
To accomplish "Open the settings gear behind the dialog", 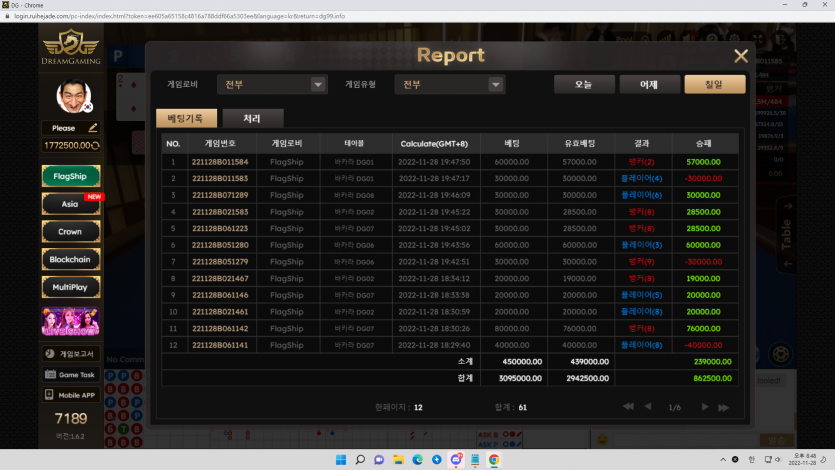I will click(x=735, y=39).
